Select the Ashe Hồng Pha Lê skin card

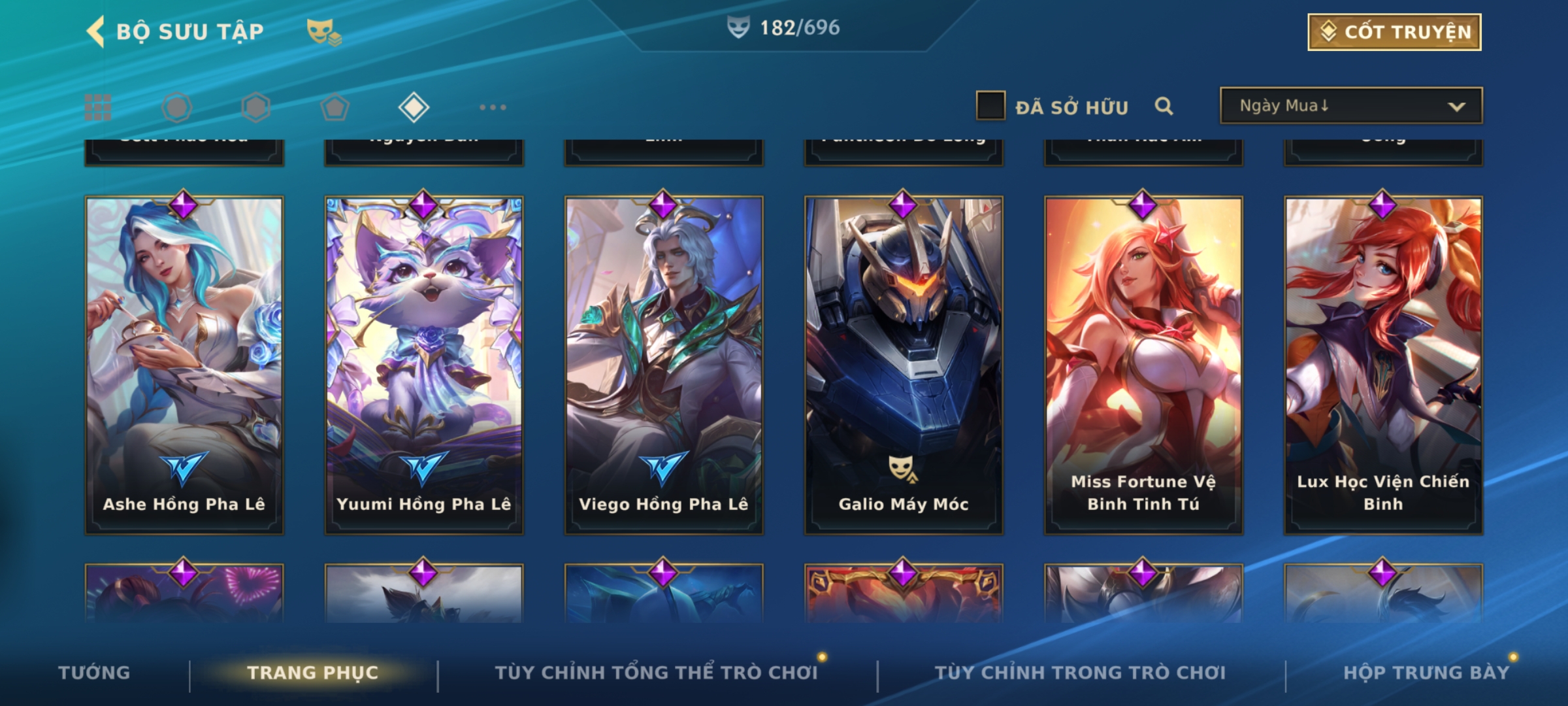[184, 365]
